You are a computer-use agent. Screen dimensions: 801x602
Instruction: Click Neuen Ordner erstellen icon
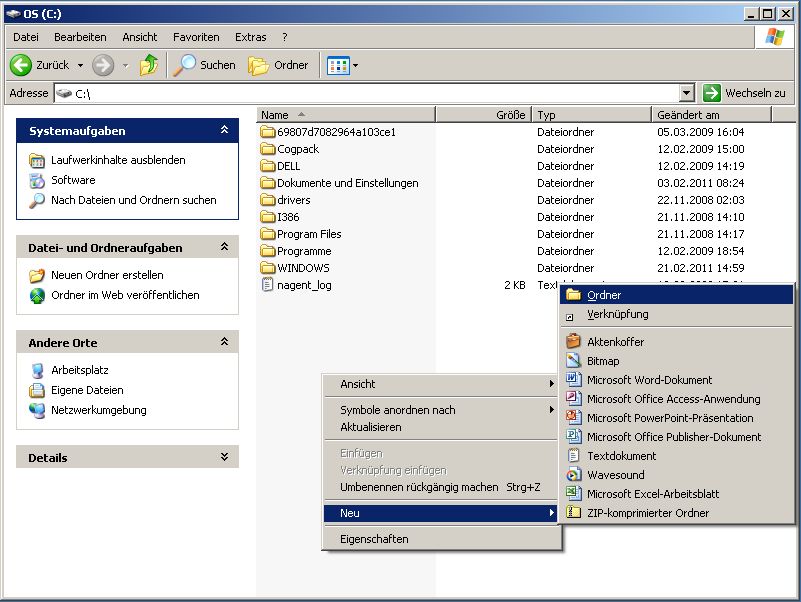pyautogui.click(x=37, y=275)
